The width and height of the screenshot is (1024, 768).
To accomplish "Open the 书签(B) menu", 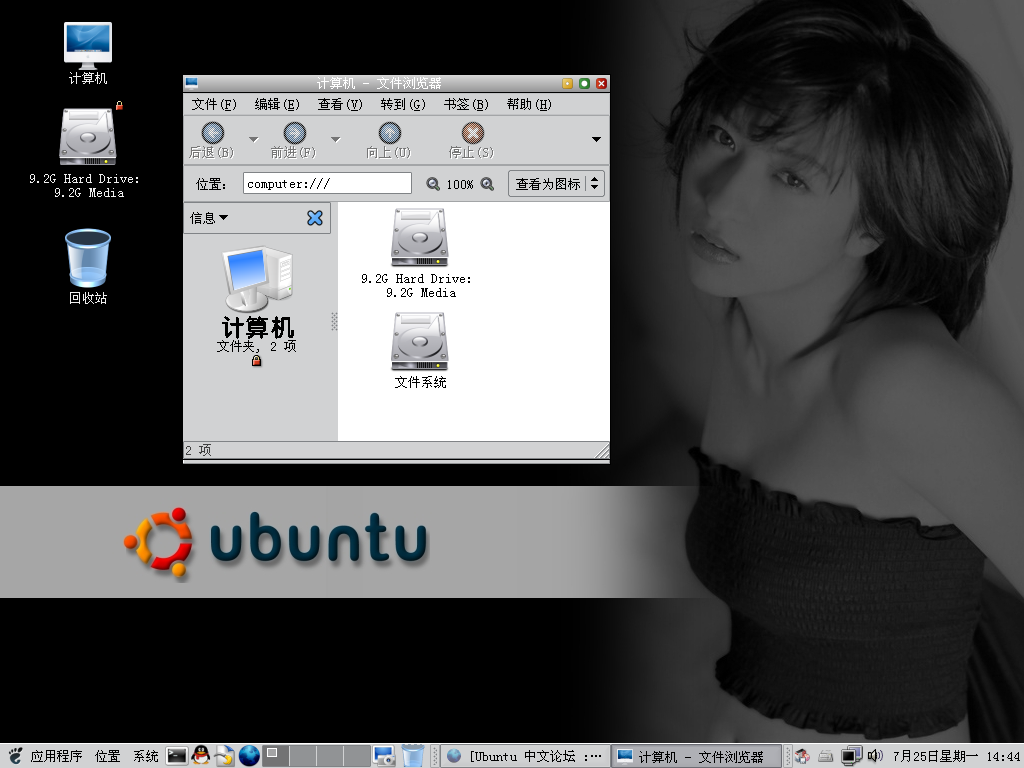I will tap(466, 104).
